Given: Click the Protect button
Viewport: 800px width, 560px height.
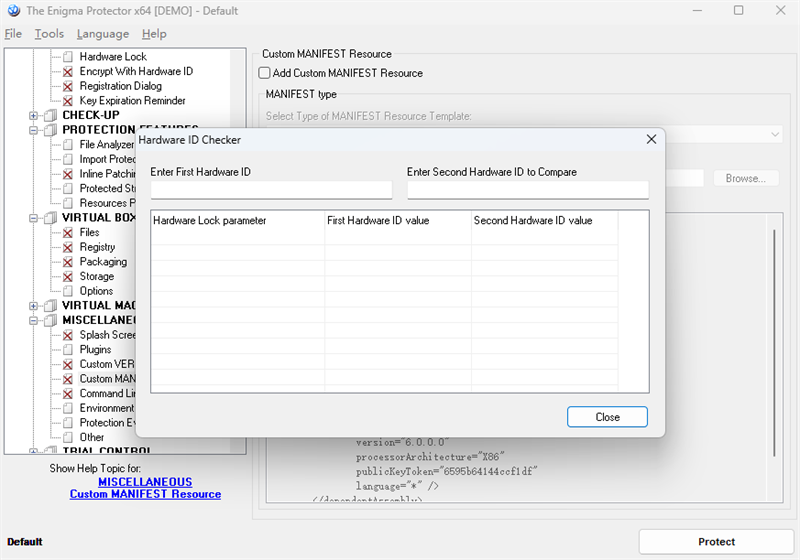Looking at the screenshot, I should pyautogui.click(x=716, y=542).
